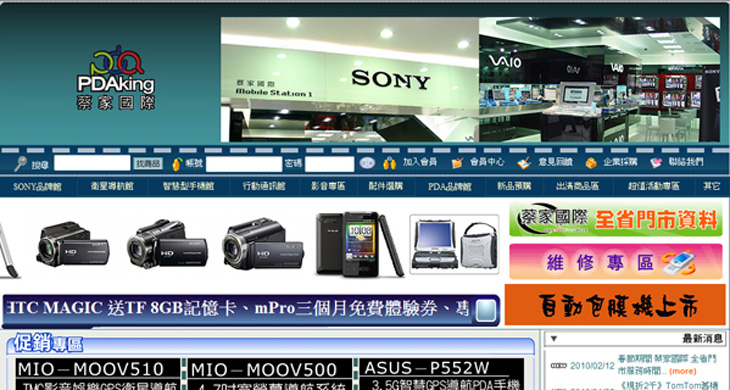
Task: Click the square button on HTC MAGIC banner
Action: (486, 311)
